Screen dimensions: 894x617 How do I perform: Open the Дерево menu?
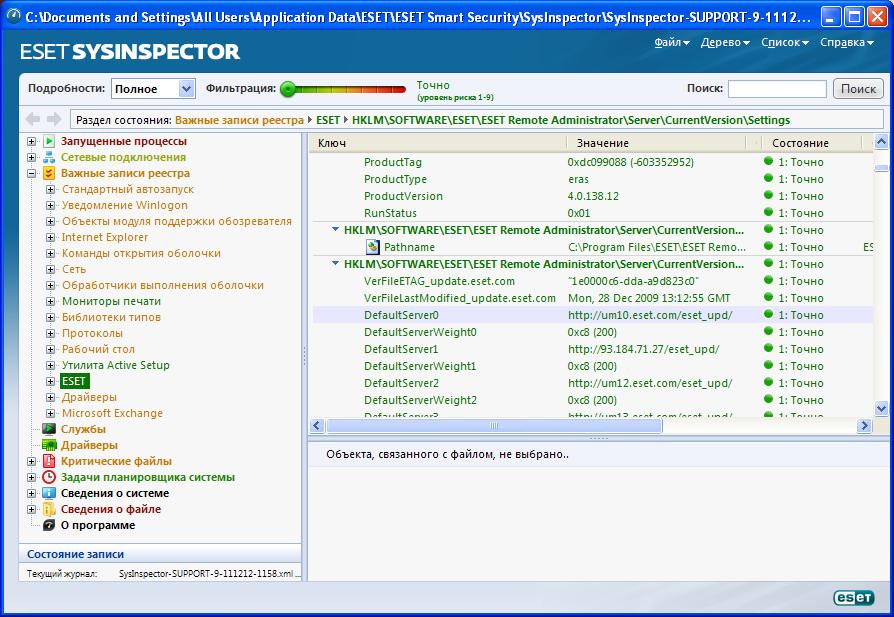[725, 42]
